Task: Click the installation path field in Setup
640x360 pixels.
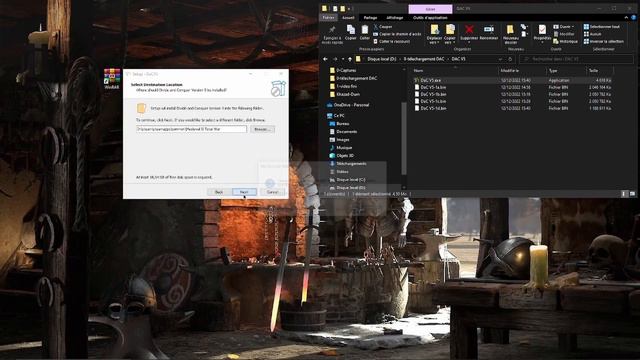Action: 191,129
